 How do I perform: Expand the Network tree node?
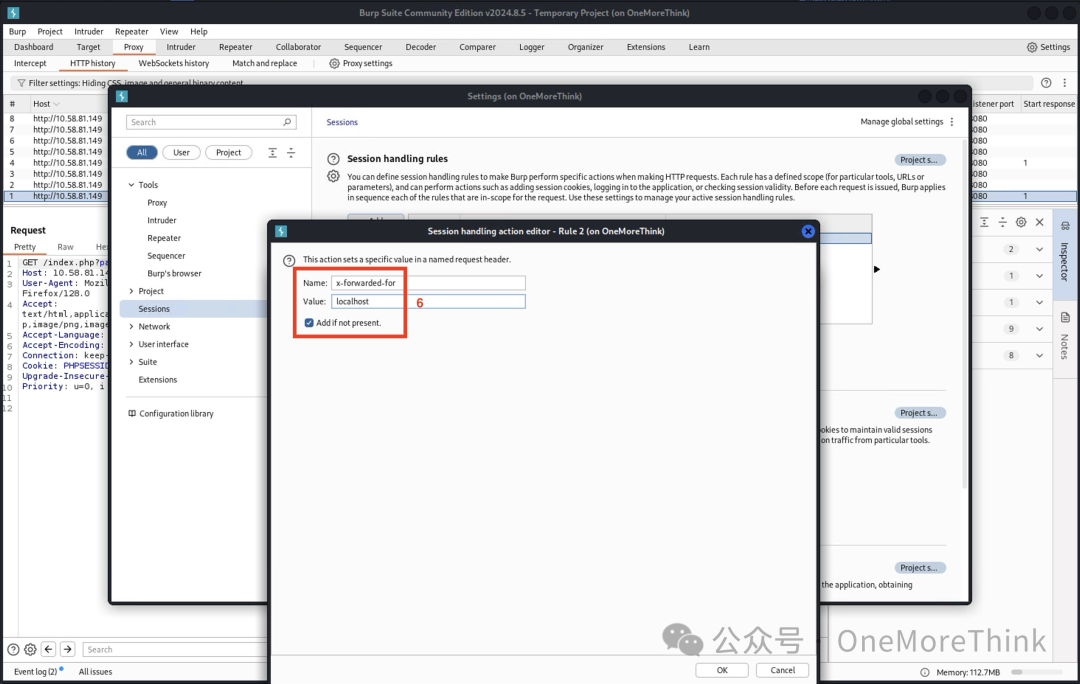pos(132,327)
